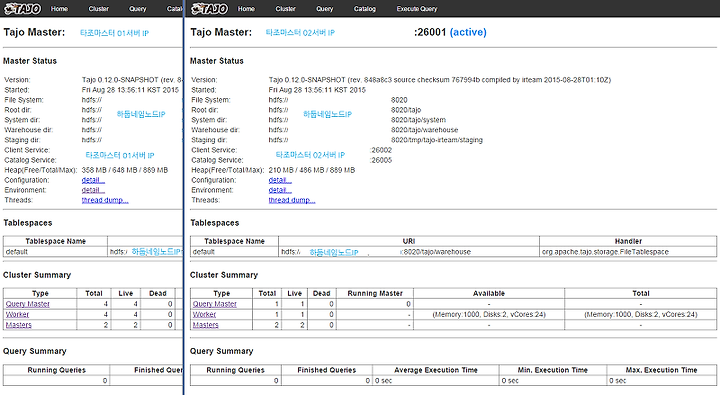Open thread dump link in right window
Viewport: 720px width, 395px height.
click(x=292, y=200)
